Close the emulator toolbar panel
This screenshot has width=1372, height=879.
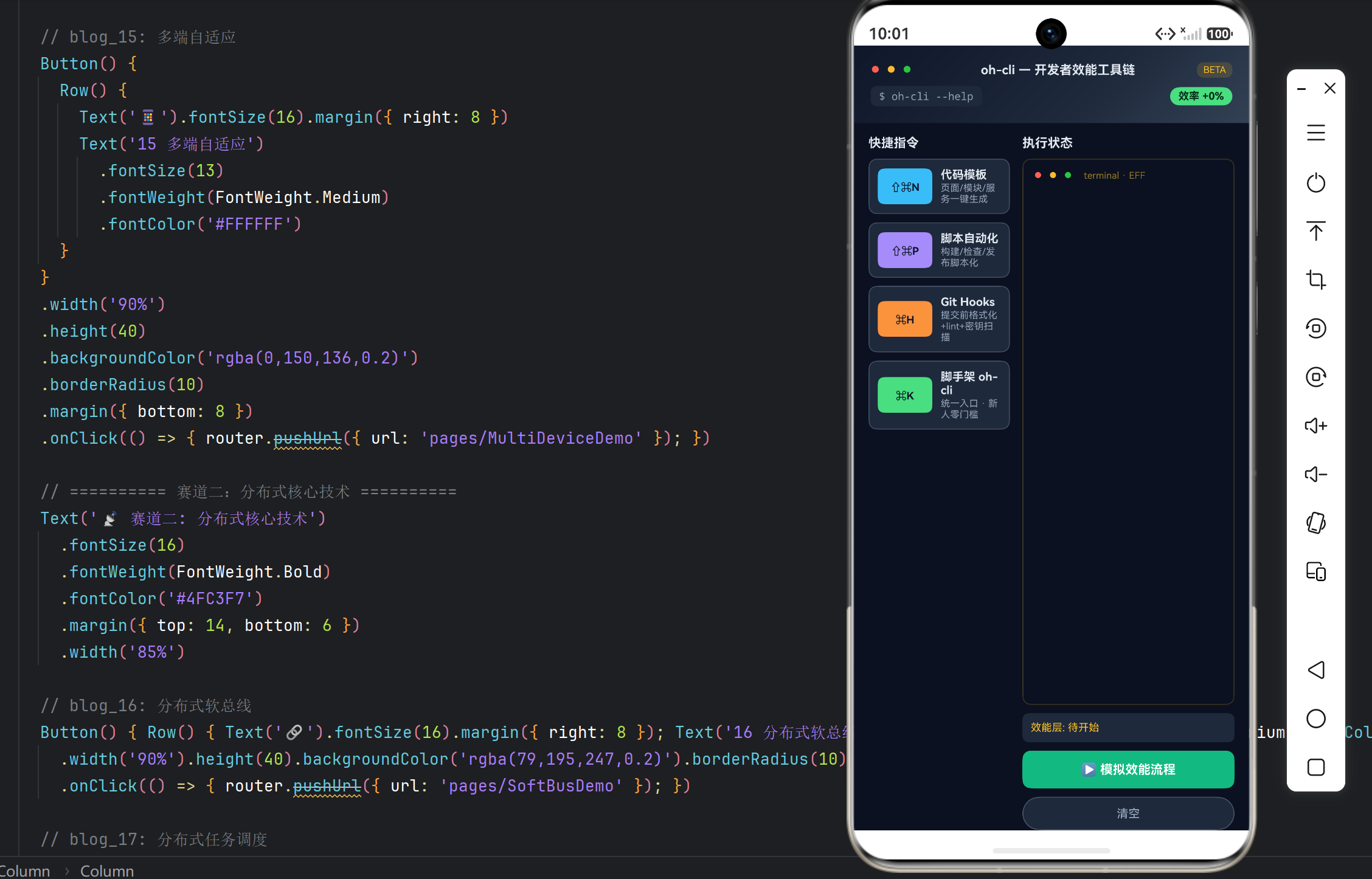pos(1330,89)
